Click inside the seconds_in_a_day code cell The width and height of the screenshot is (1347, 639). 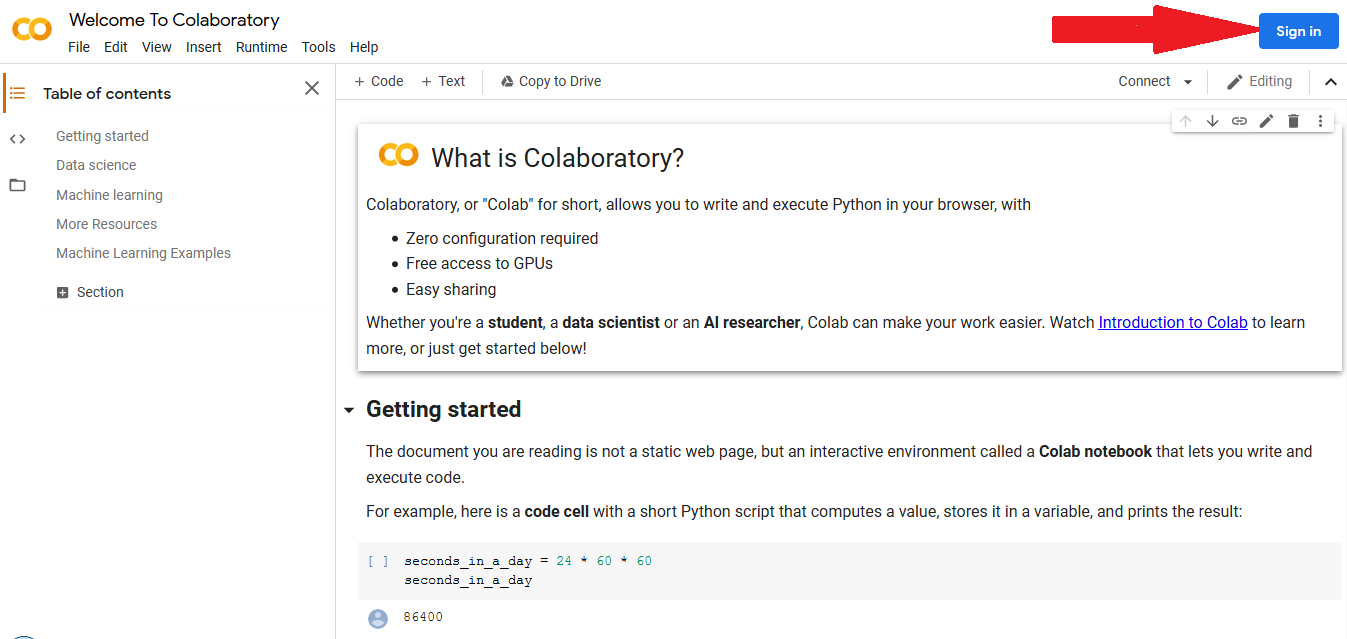tap(849, 570)
